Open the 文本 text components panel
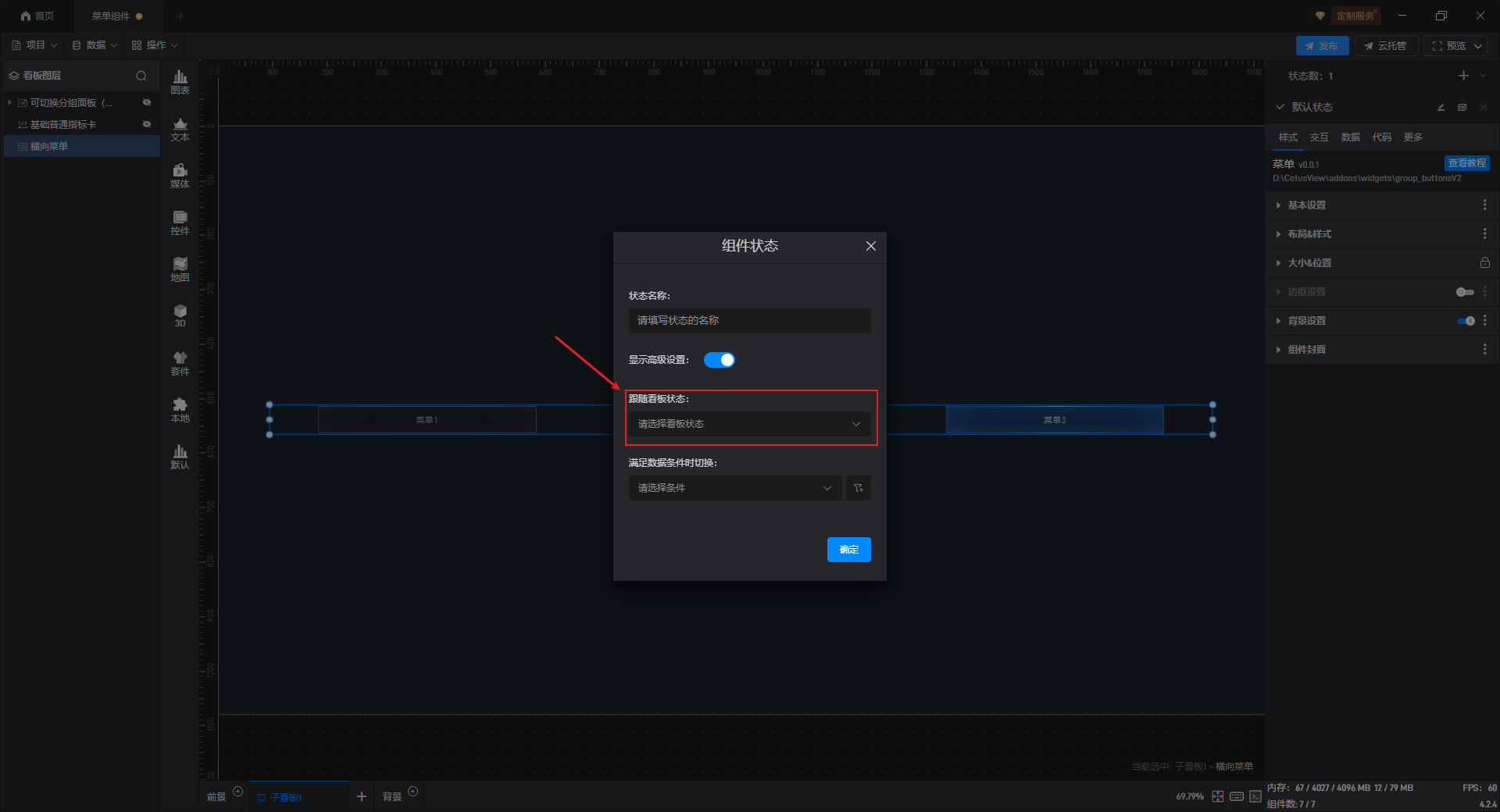1500x812 pixels. click(180, 129)
